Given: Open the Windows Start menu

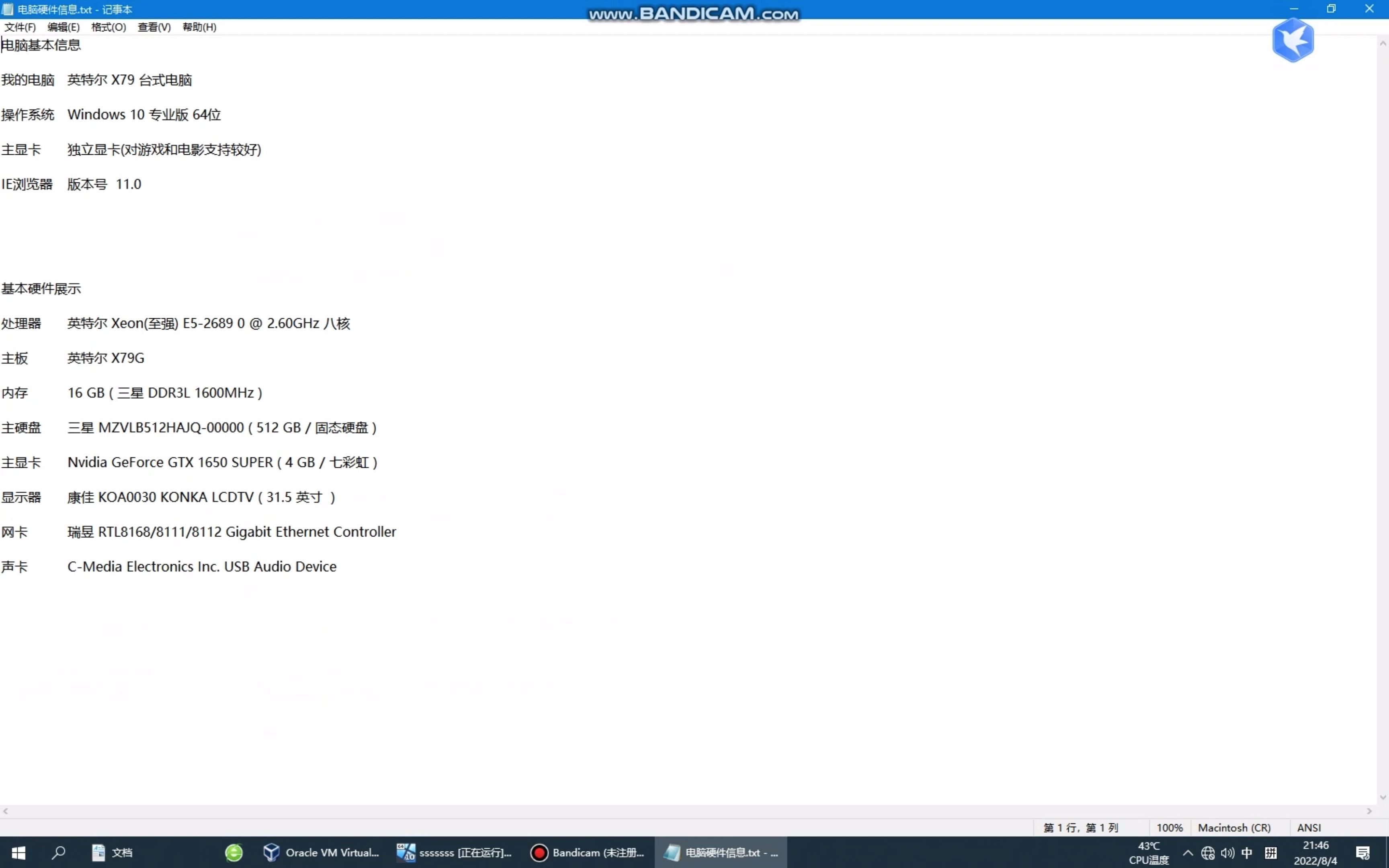Looking at the screenshot, I should 18,852.
